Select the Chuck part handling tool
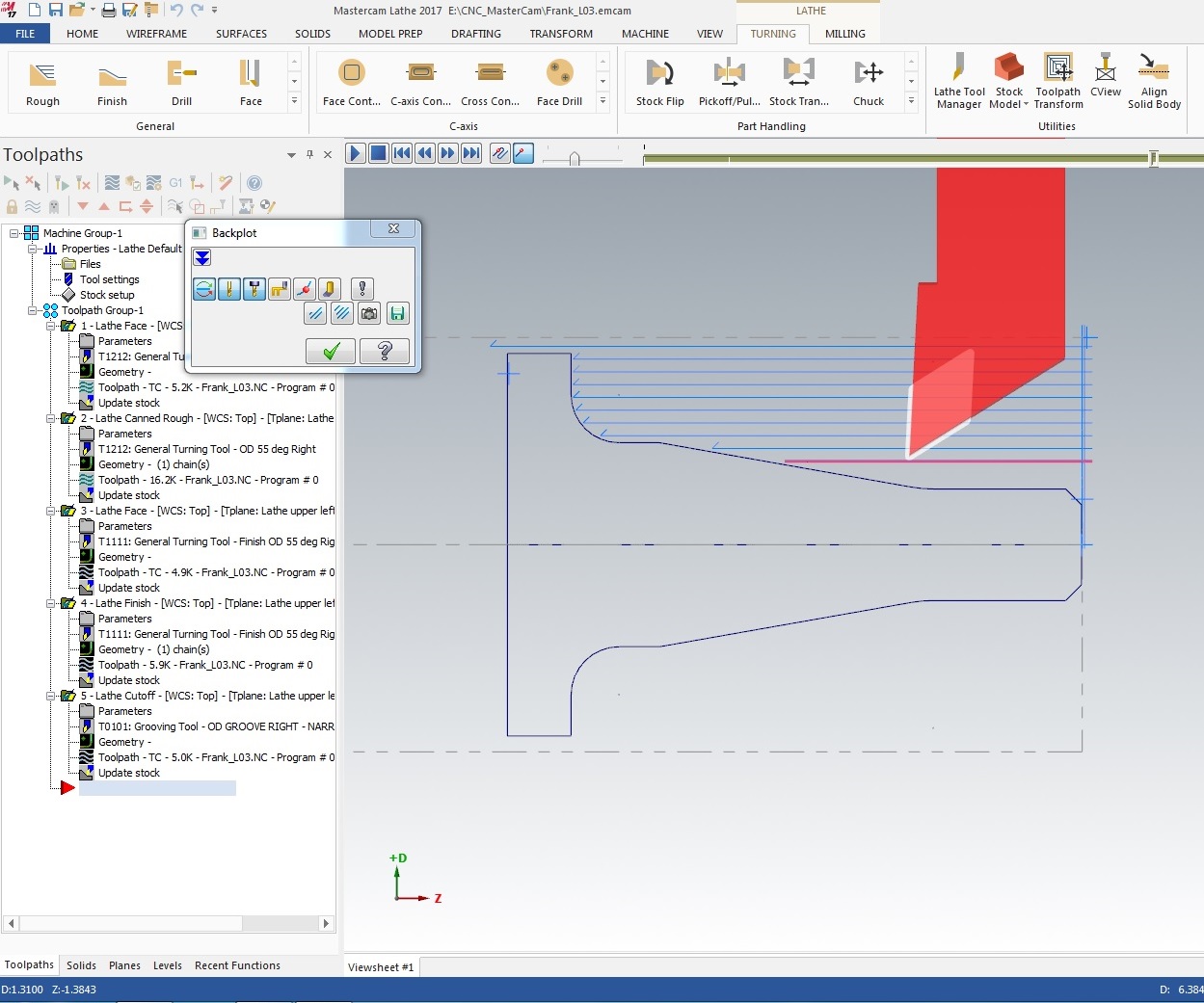Screen dimensions: 1204x1003 click(868, 82)
